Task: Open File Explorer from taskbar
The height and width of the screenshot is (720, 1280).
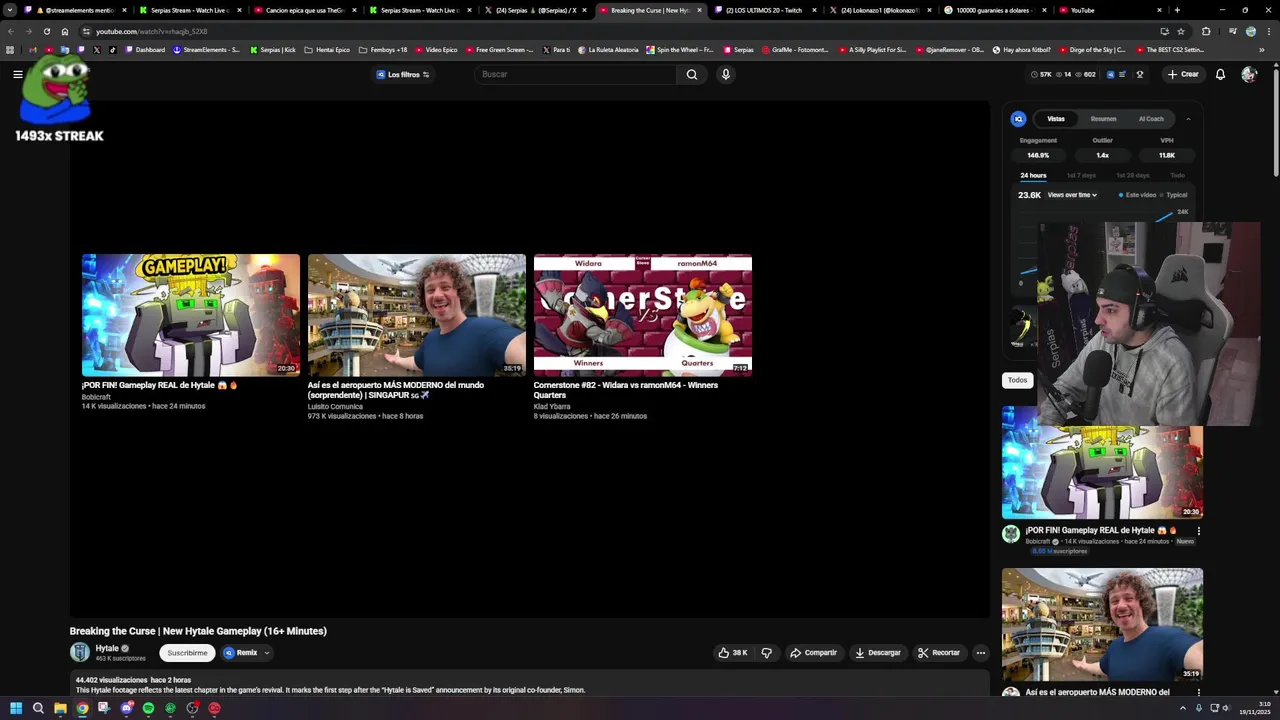Action: (60, 708)
